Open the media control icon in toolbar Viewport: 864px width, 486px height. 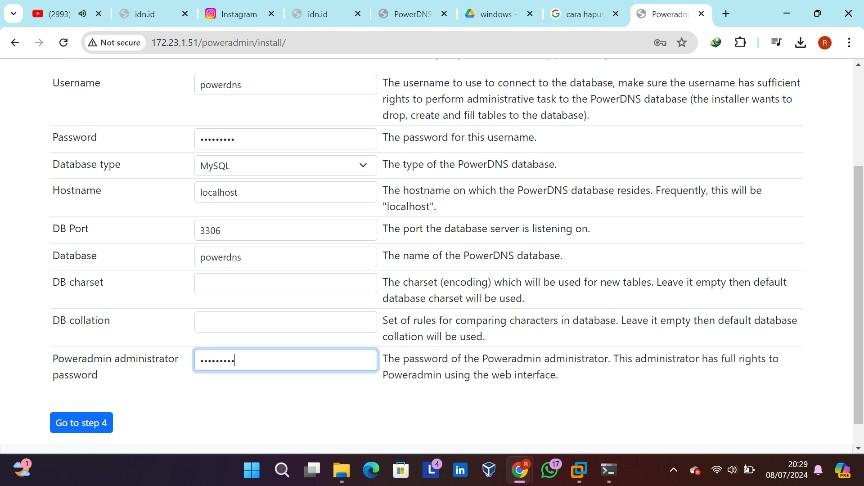point(776,42)
